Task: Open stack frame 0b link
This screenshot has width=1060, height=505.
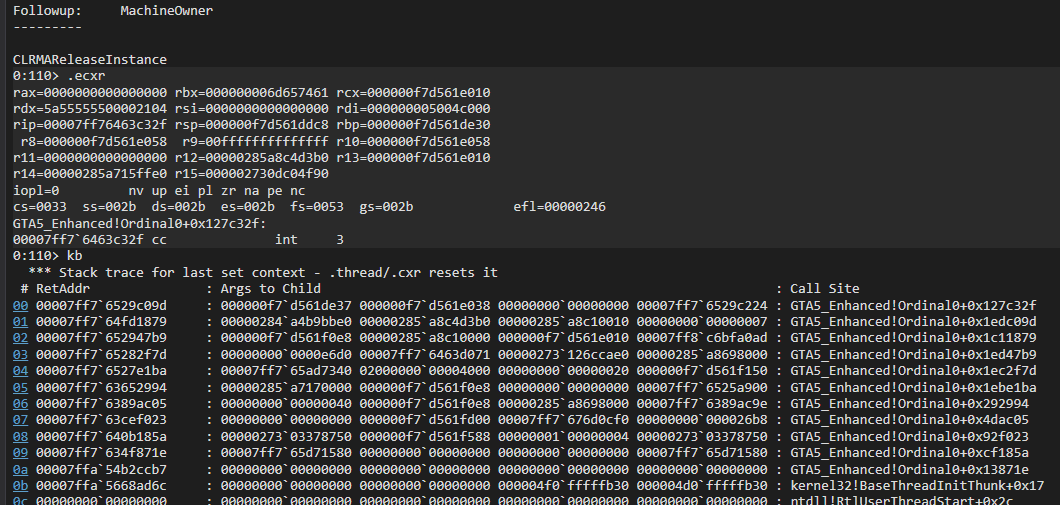Action: 20,486
